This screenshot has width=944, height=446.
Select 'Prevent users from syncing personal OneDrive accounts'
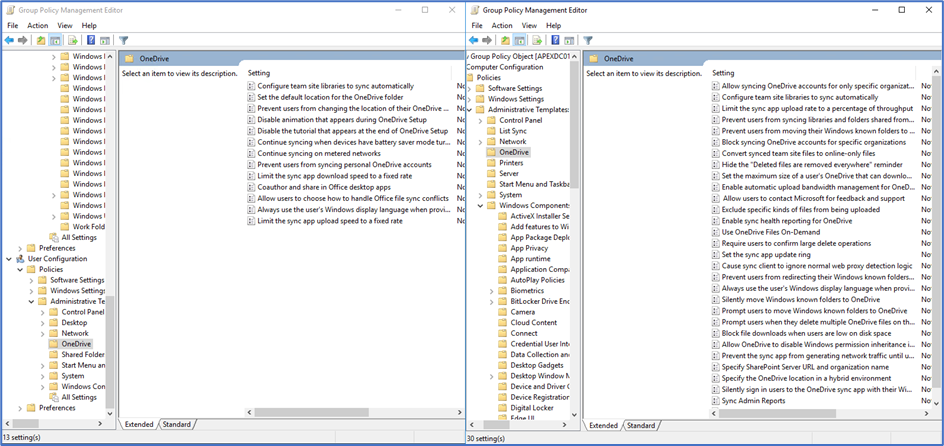point(344,164)
